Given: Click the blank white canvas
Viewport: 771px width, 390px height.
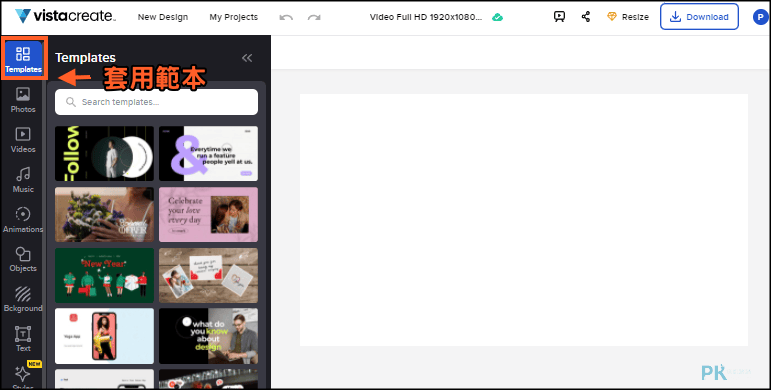Looking at the screenshot, I should (x=524, y=220).
